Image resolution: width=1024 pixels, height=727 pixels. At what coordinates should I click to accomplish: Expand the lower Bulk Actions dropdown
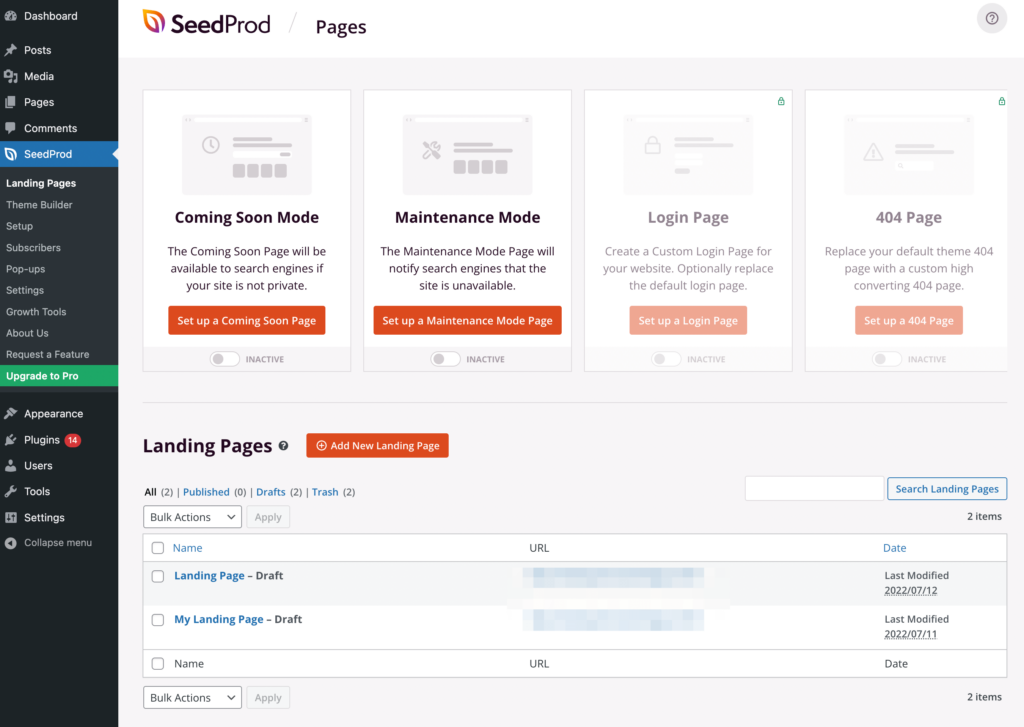(192, 697)
